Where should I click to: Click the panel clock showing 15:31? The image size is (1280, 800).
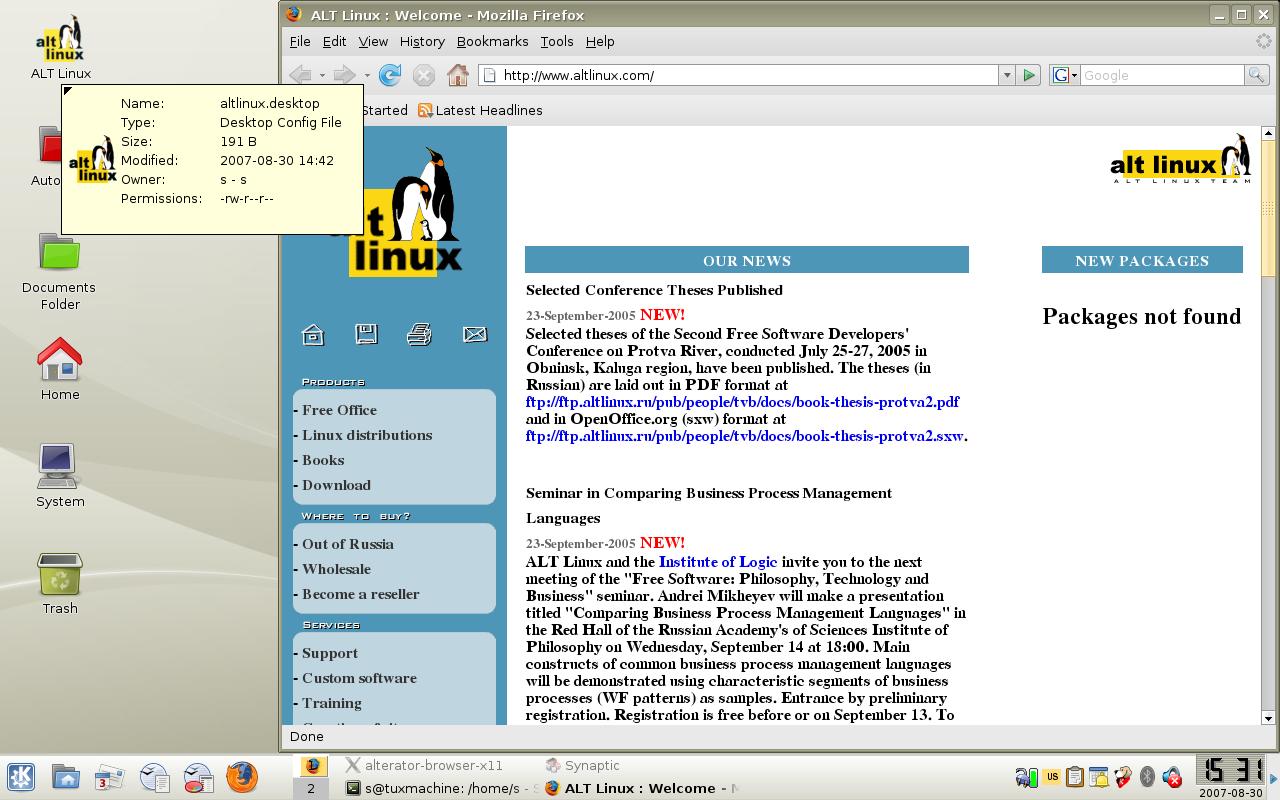(1231, 770)
